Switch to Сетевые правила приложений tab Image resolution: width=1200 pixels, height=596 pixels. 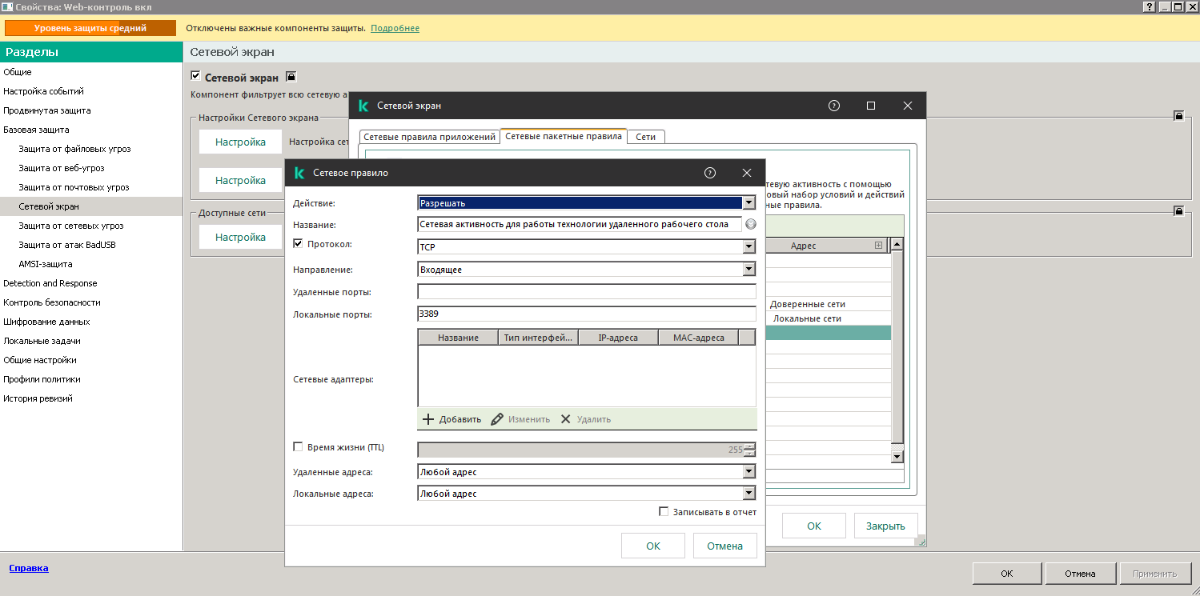pyautogui.click(x=429, y=136)
